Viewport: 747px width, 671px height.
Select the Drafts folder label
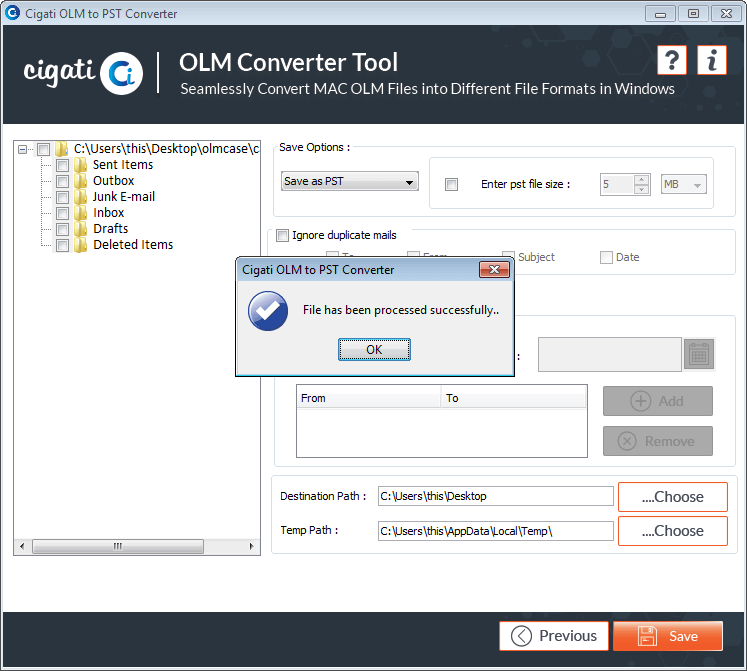click(x=111, y=229)
